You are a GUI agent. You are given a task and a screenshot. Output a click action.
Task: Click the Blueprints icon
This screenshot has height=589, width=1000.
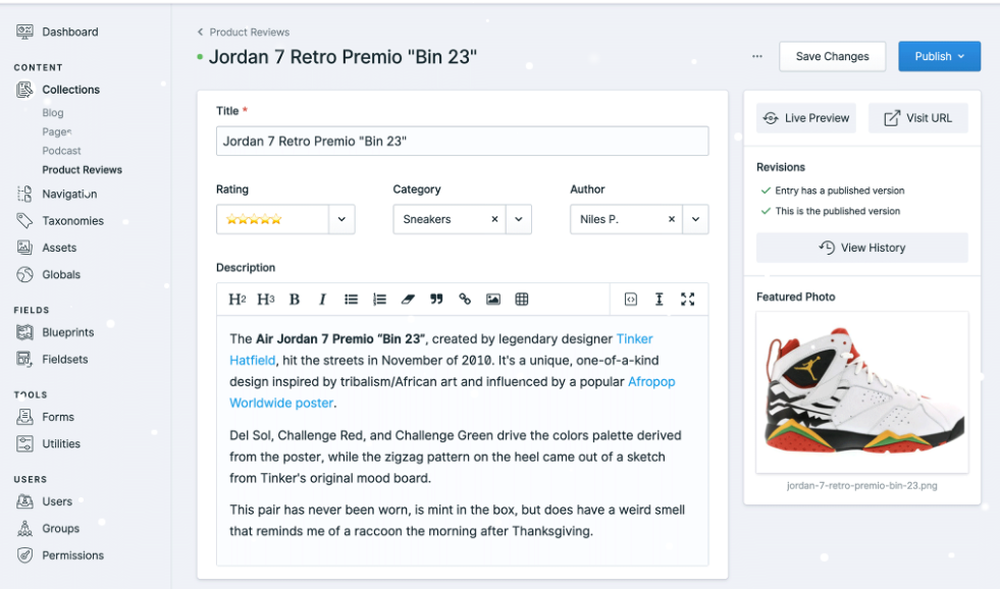24,332
